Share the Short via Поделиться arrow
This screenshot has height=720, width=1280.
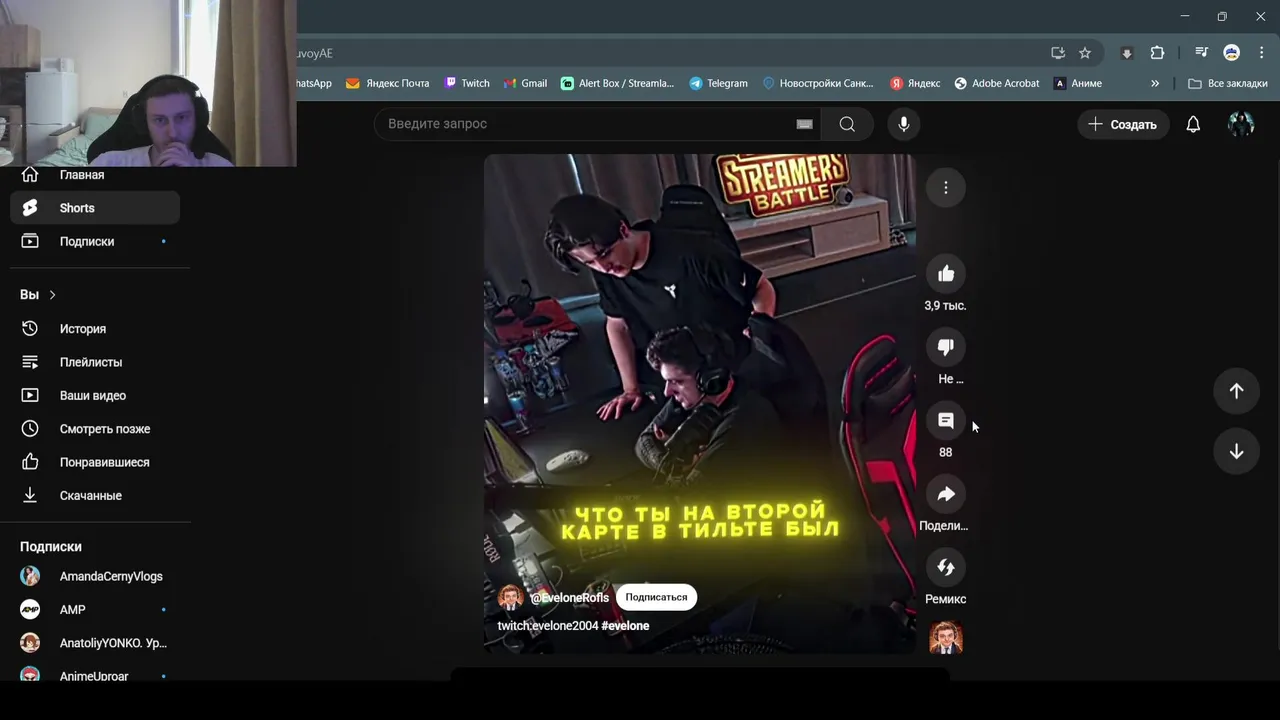pos(945,494)
